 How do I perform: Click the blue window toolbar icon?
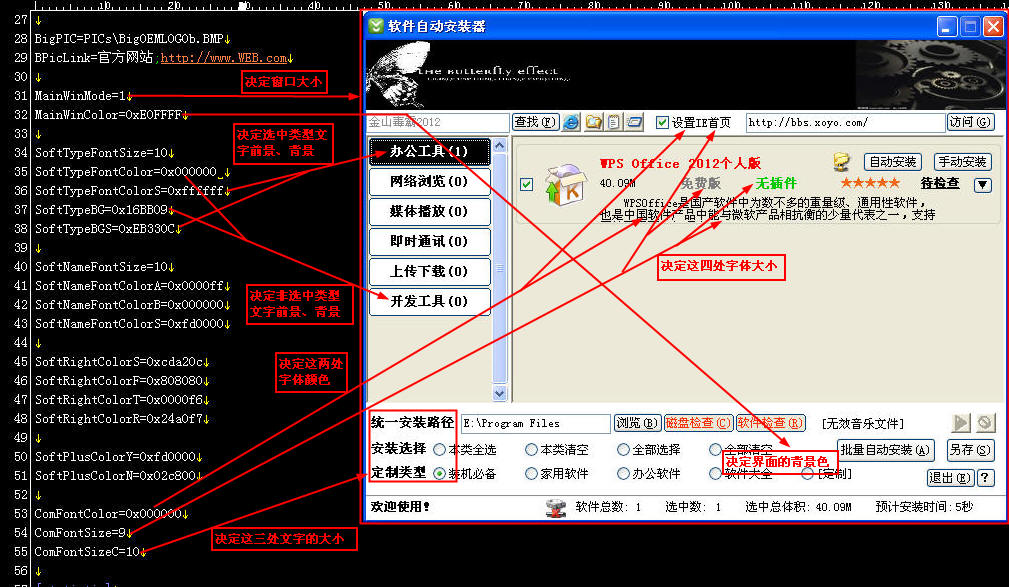pos(634,122)
